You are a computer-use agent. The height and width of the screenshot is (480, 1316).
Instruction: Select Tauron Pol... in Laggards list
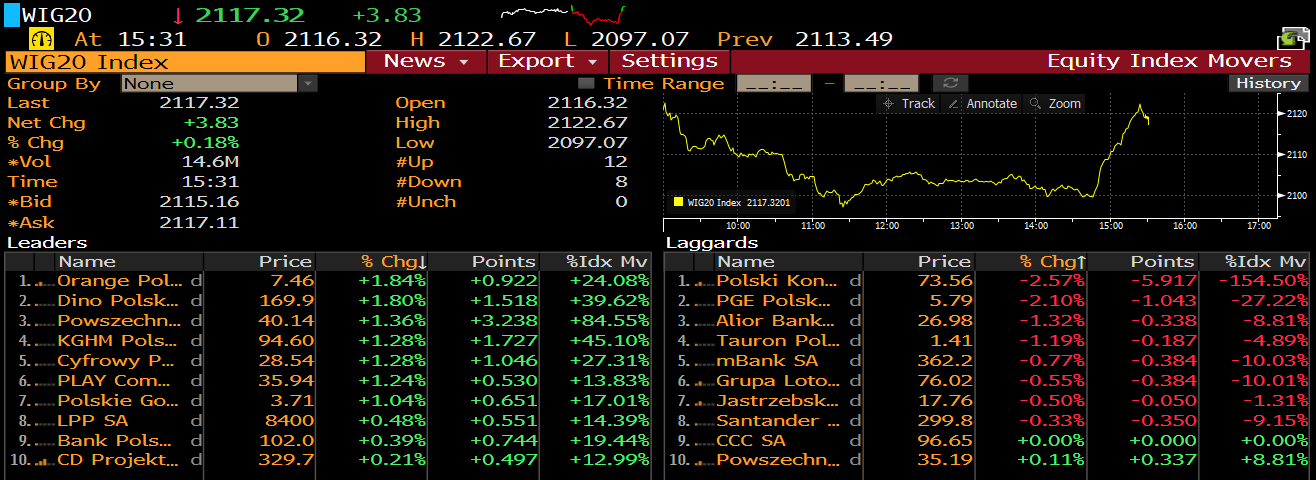tap(778, 341)
